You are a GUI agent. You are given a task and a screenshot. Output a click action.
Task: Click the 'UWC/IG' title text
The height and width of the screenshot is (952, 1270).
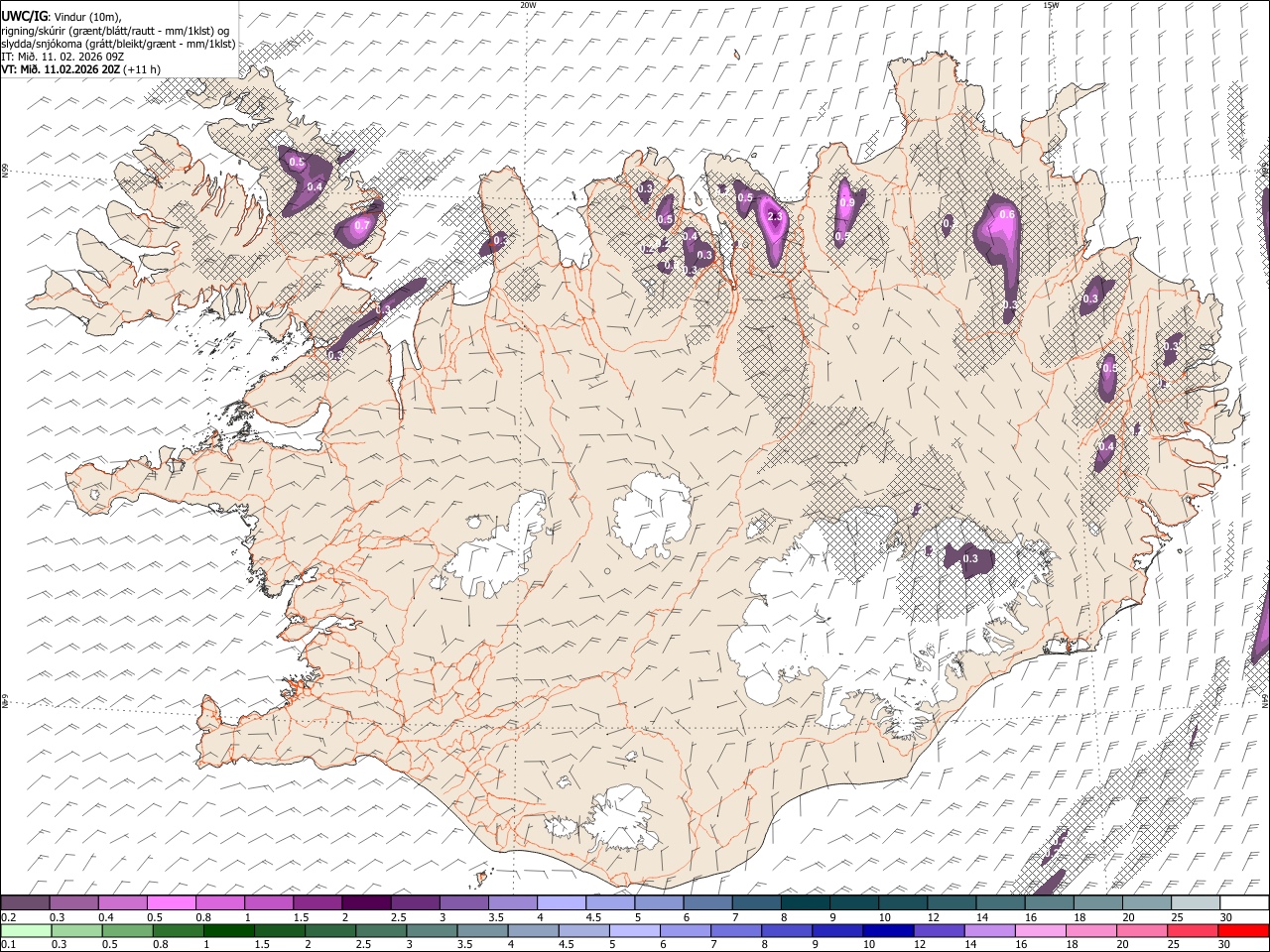point(23,16)
